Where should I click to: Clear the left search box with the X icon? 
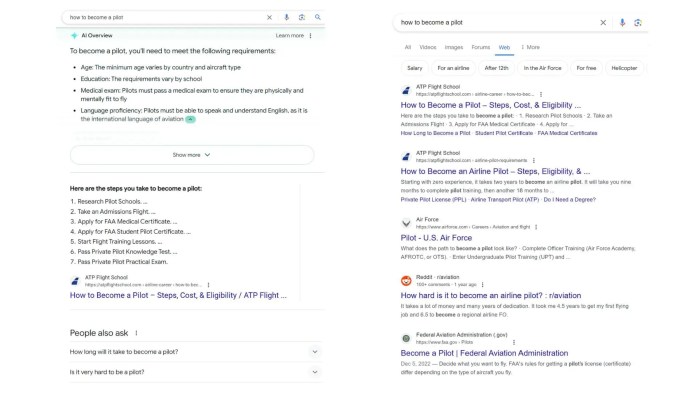[x=269, y=17]
